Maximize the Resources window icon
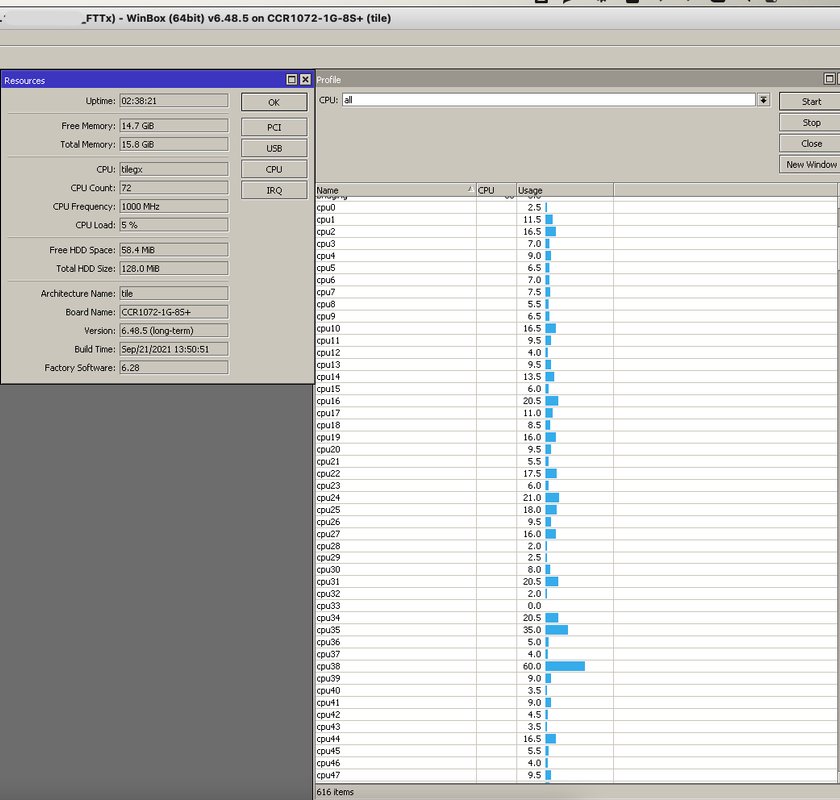The image size is (840, 800). click(x=291, y=80)
